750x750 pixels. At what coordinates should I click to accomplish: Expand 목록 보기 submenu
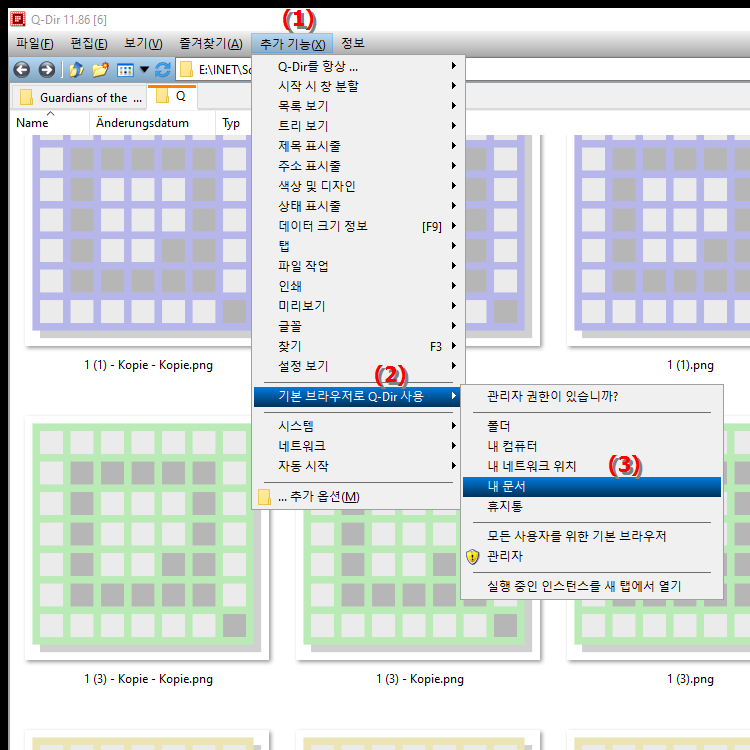click(x=358, y=106)
